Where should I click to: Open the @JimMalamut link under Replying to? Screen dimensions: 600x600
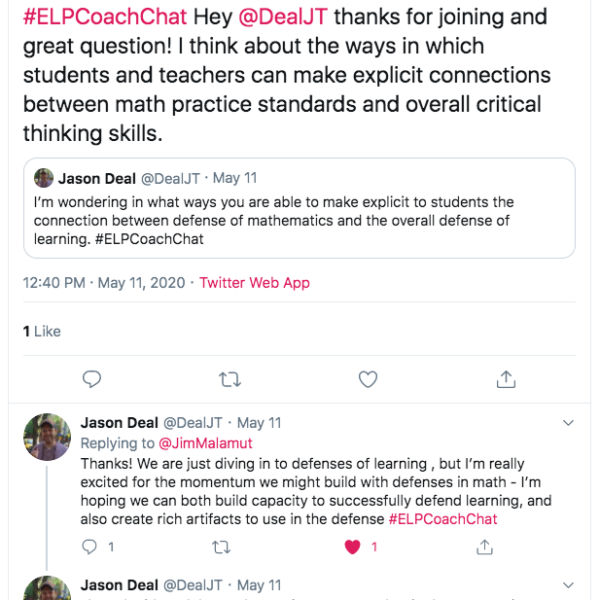[205, 443]
